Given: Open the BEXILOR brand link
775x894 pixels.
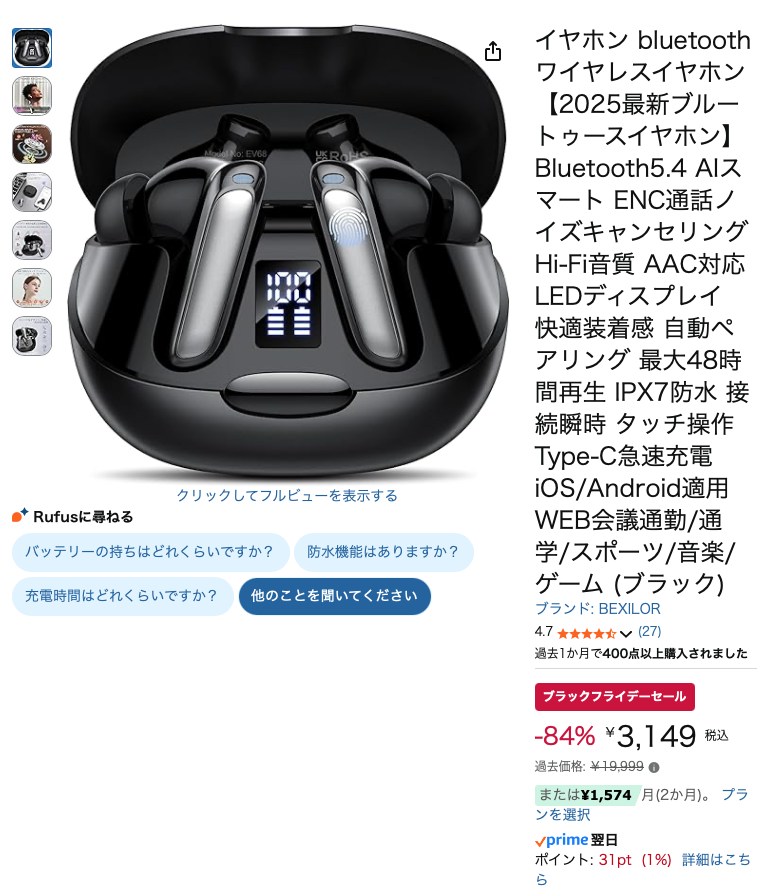Looking at the screenshot, I should click(x=598, y=609).
